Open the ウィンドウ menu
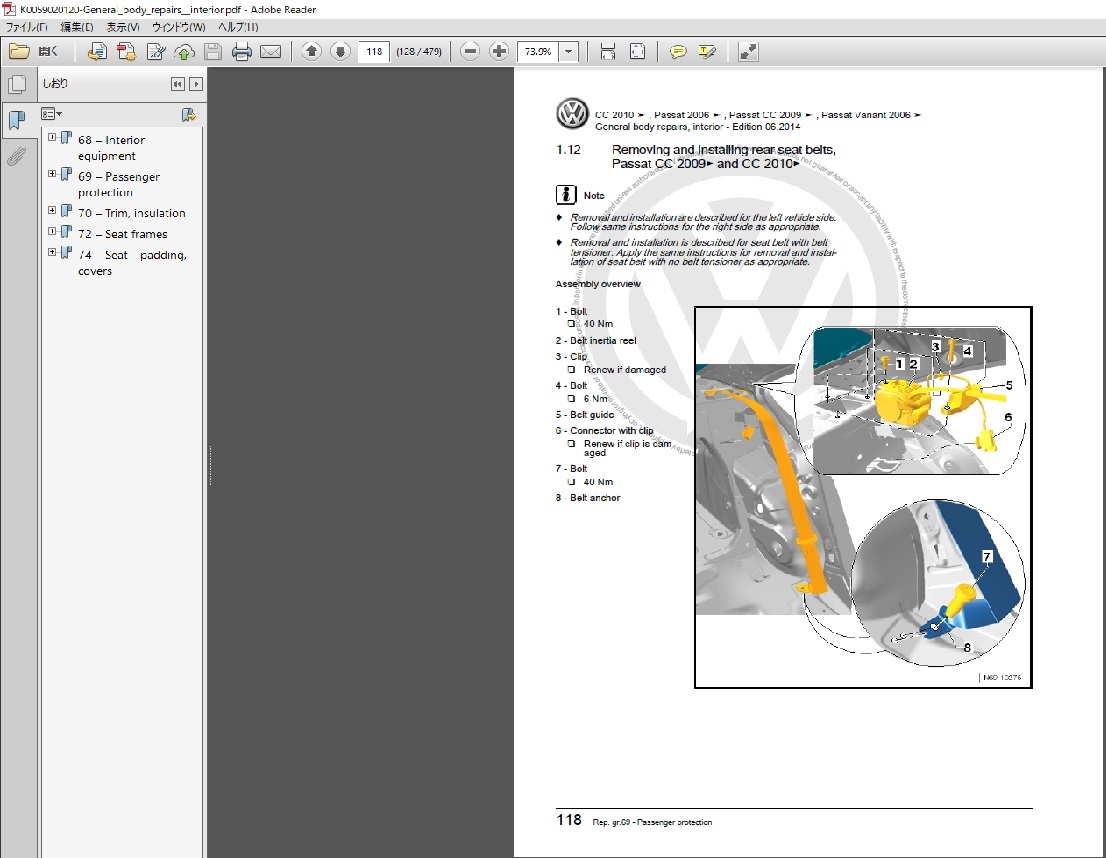Screen dimensions: 1106x858 coord(179,27)
